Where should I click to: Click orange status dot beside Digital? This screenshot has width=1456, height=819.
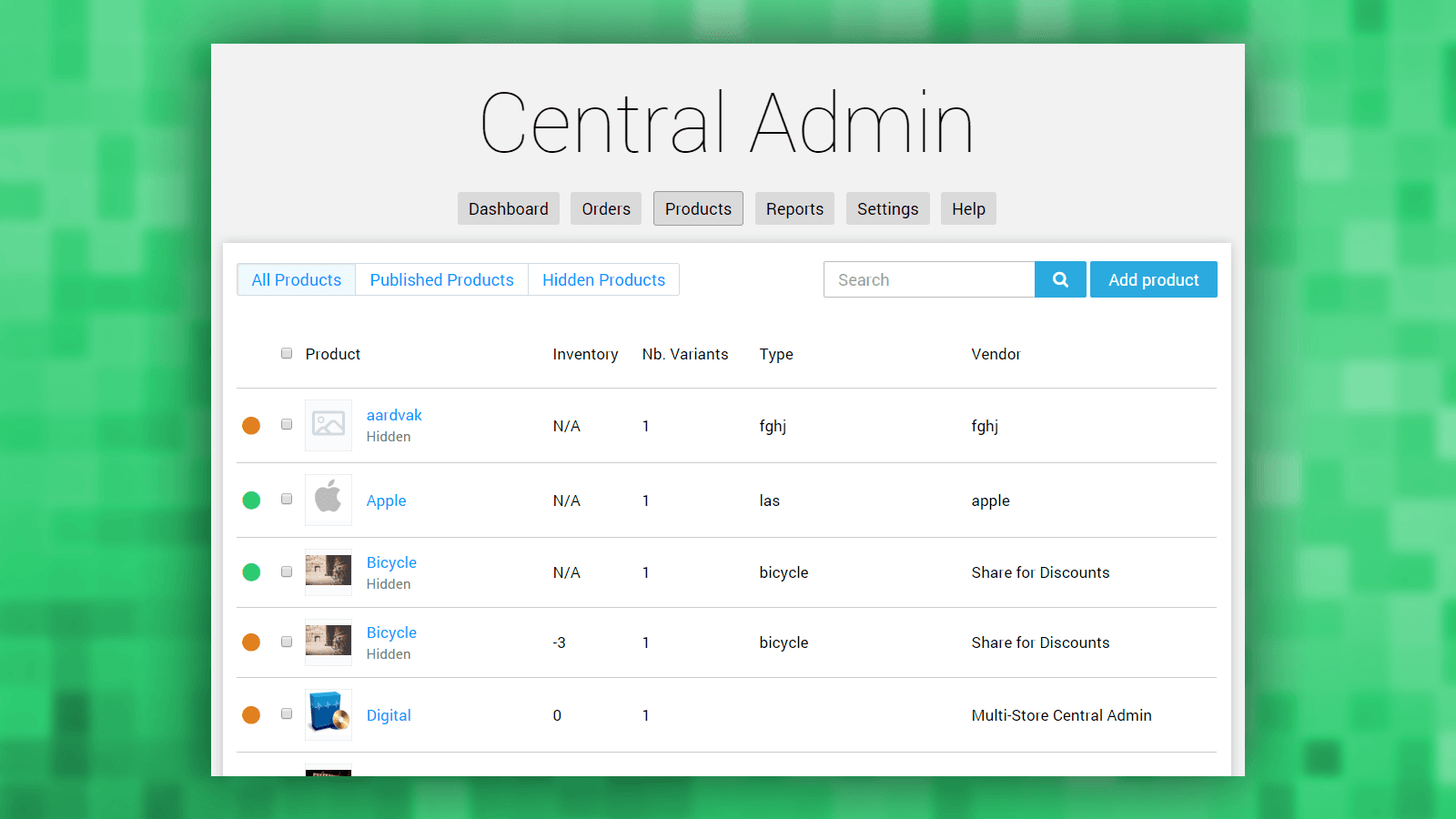coord(251,714)
